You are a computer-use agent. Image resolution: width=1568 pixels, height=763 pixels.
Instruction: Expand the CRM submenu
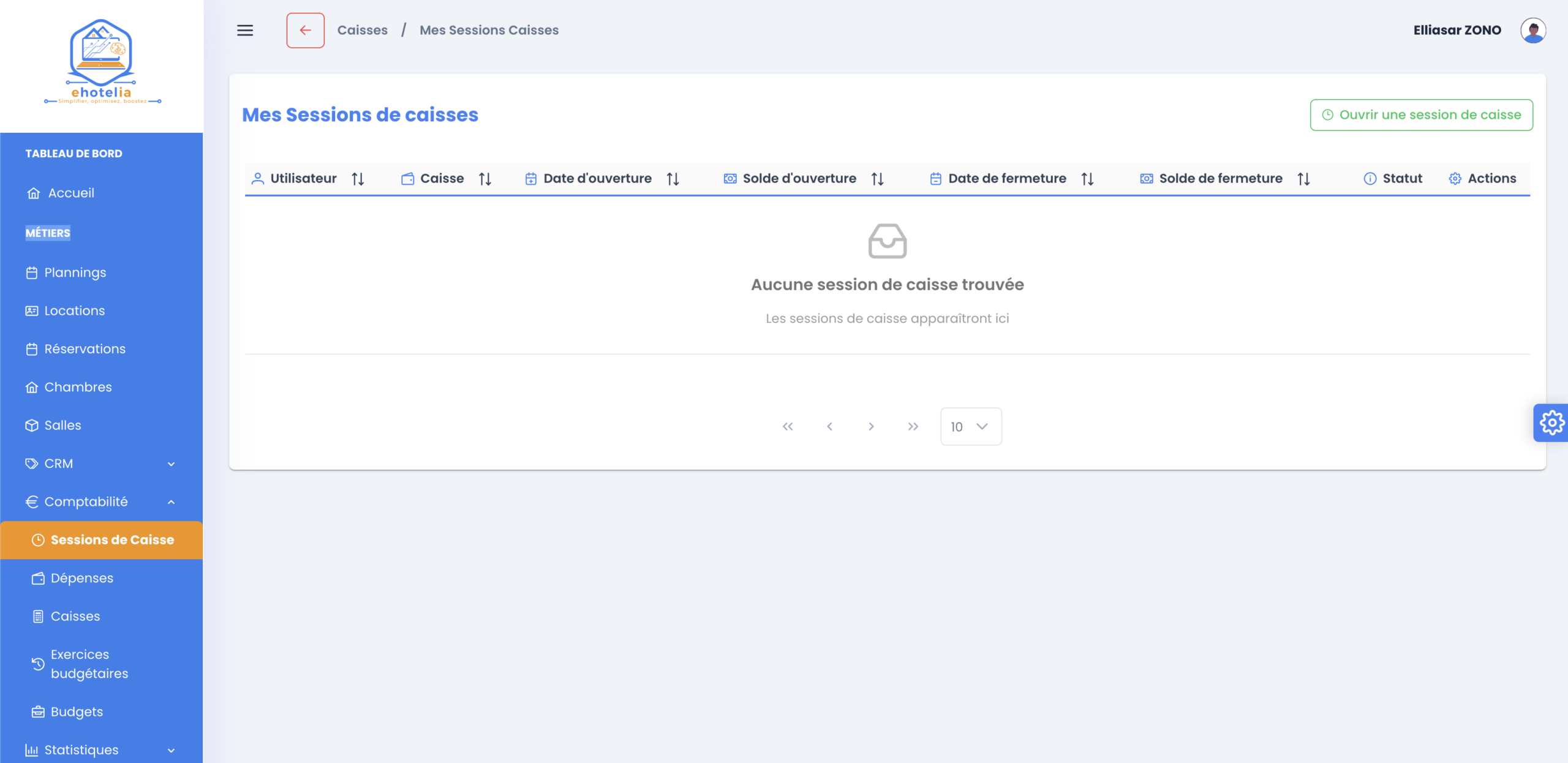(171, 464)
